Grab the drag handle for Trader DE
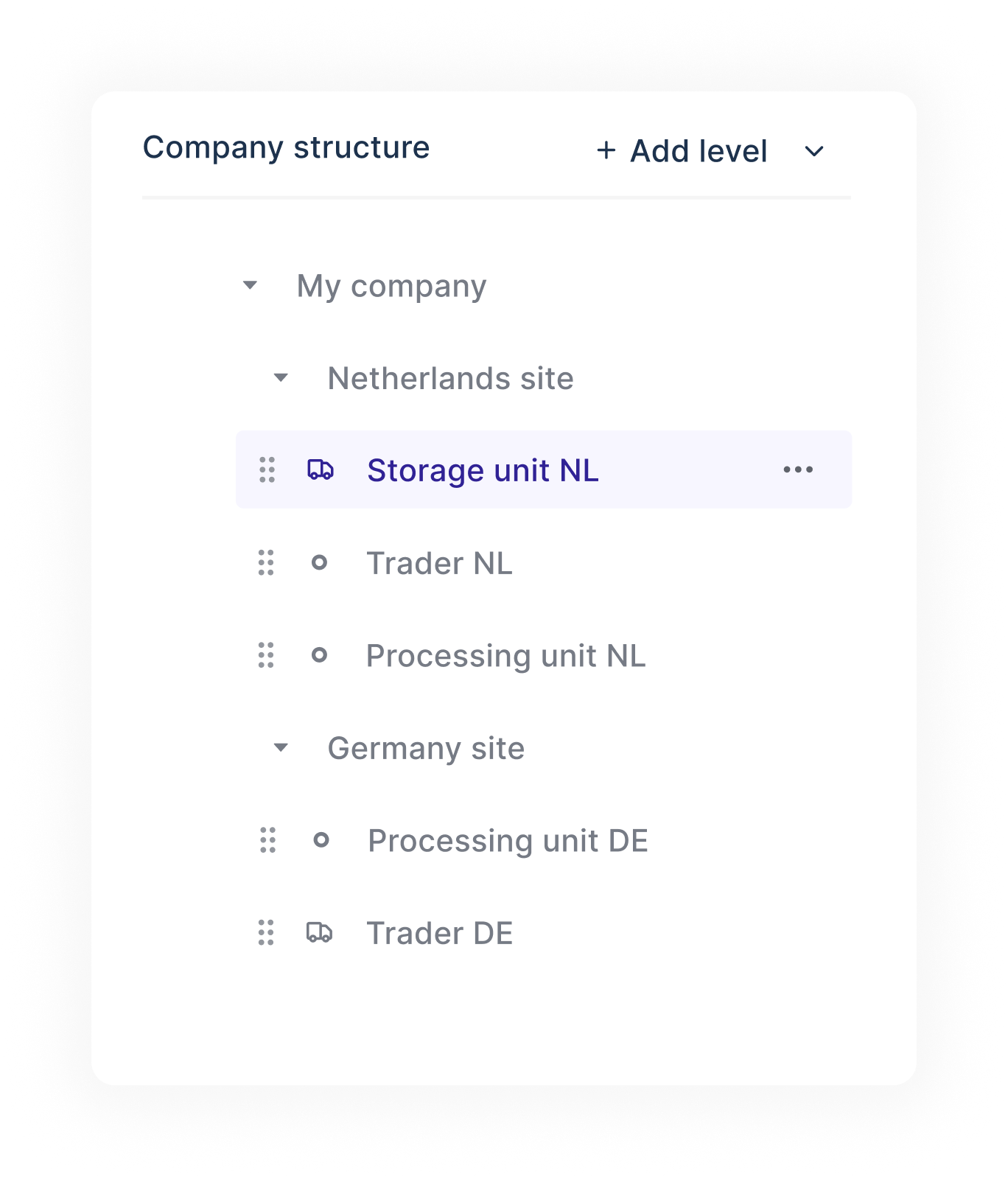 point(267,933)
